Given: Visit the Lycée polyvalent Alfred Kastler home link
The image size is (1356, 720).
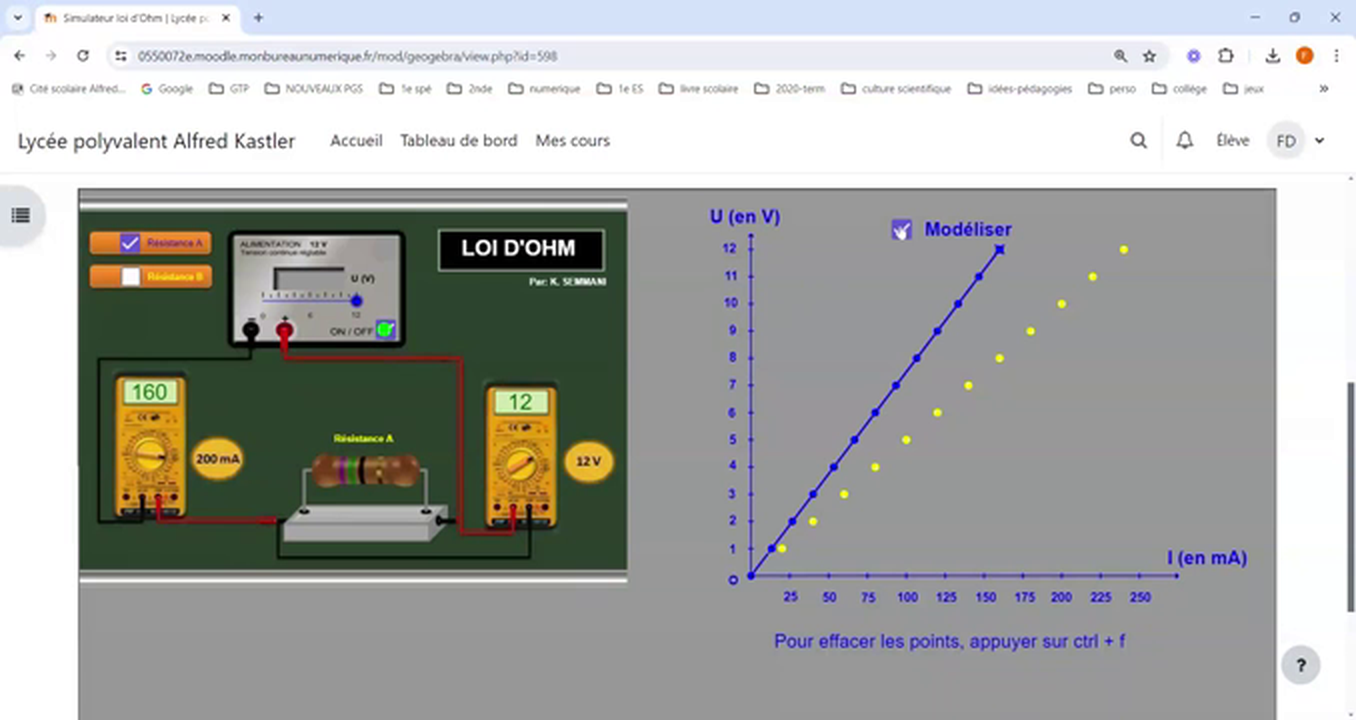Looking at the screenshot, I should pos(156,141).
